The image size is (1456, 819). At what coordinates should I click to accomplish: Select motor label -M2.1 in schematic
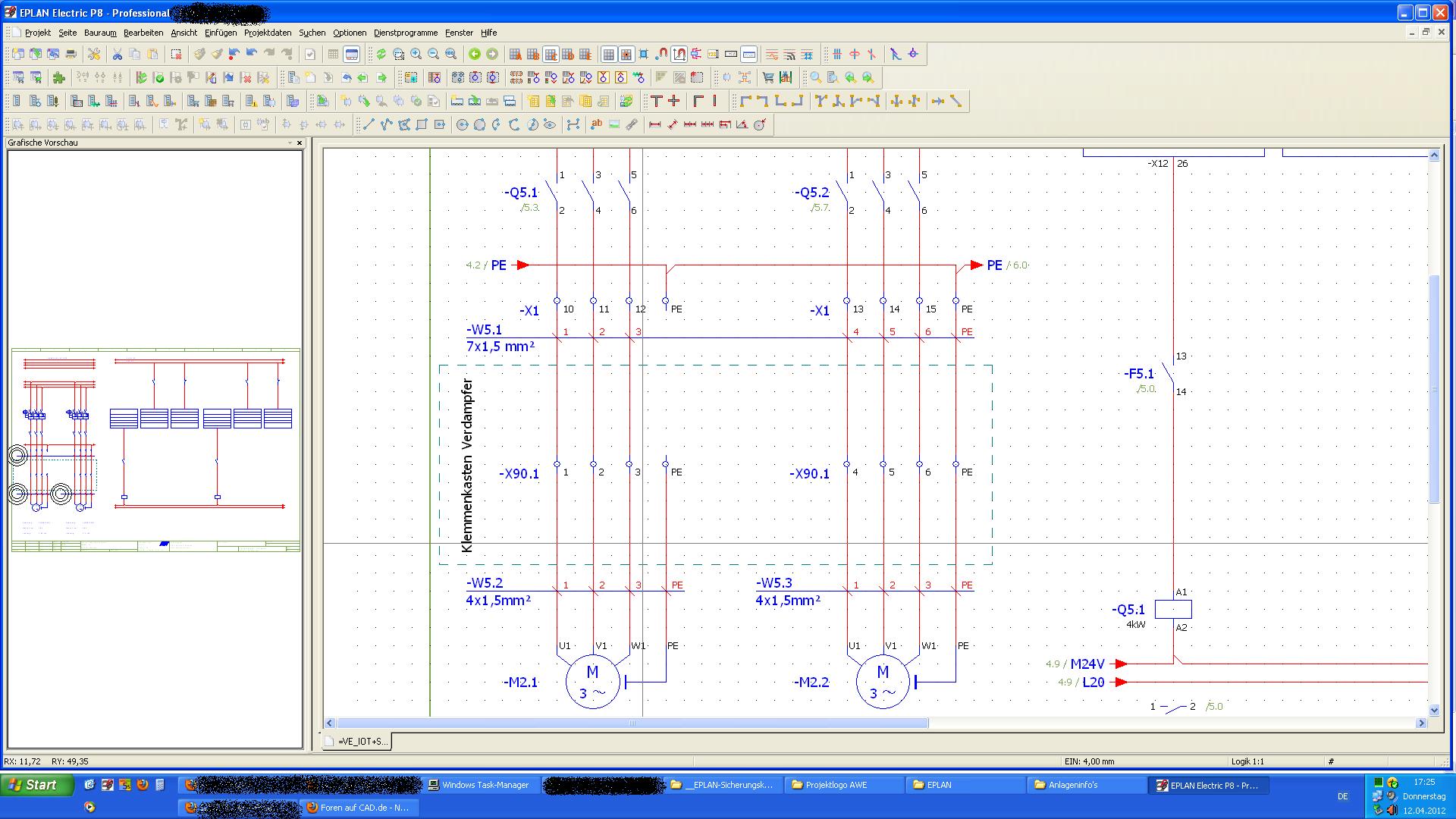click(520, 682)
